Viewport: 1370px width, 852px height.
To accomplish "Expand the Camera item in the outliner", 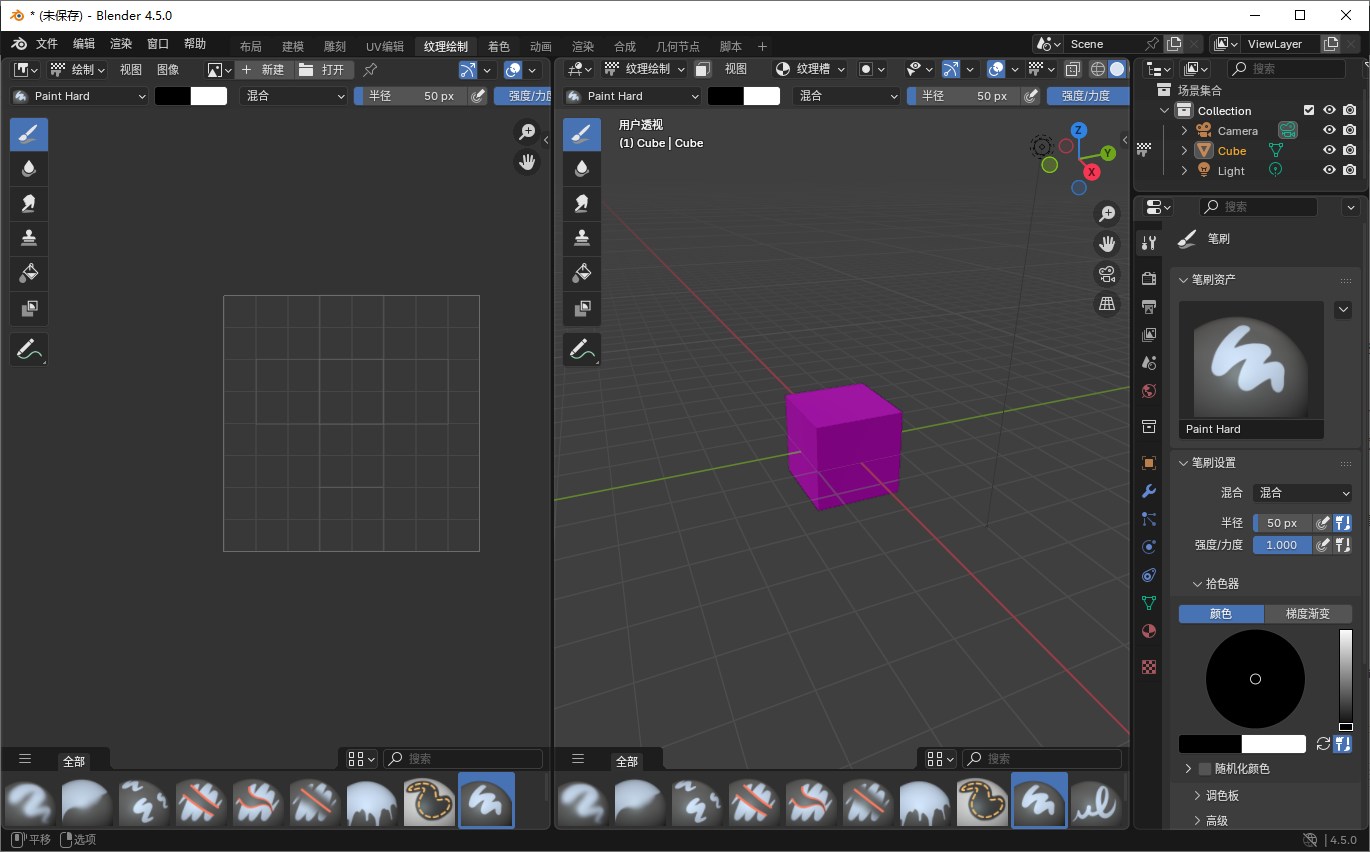I will [1185, 131].
